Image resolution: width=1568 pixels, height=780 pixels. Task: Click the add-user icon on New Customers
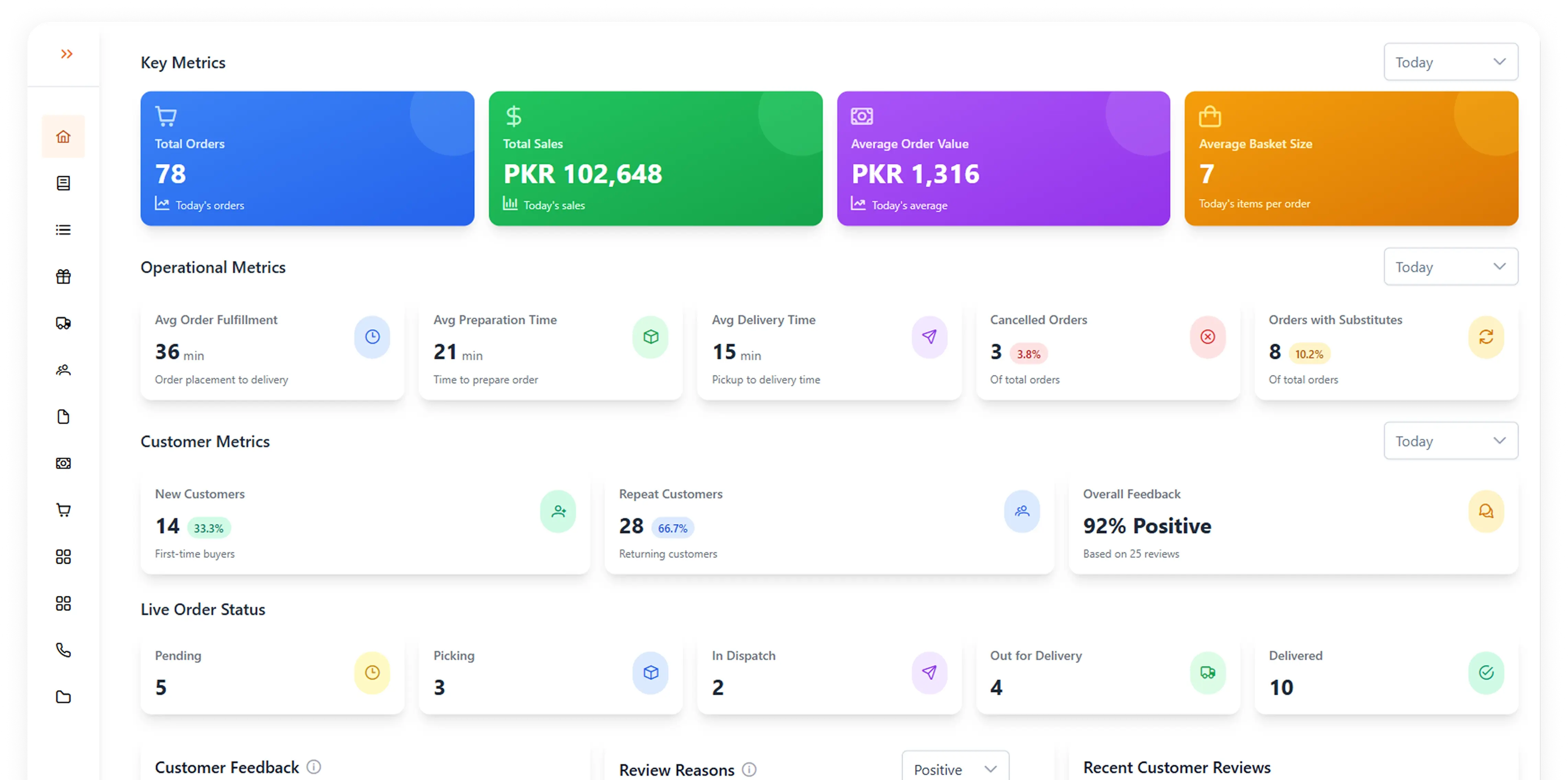point(558,512)
